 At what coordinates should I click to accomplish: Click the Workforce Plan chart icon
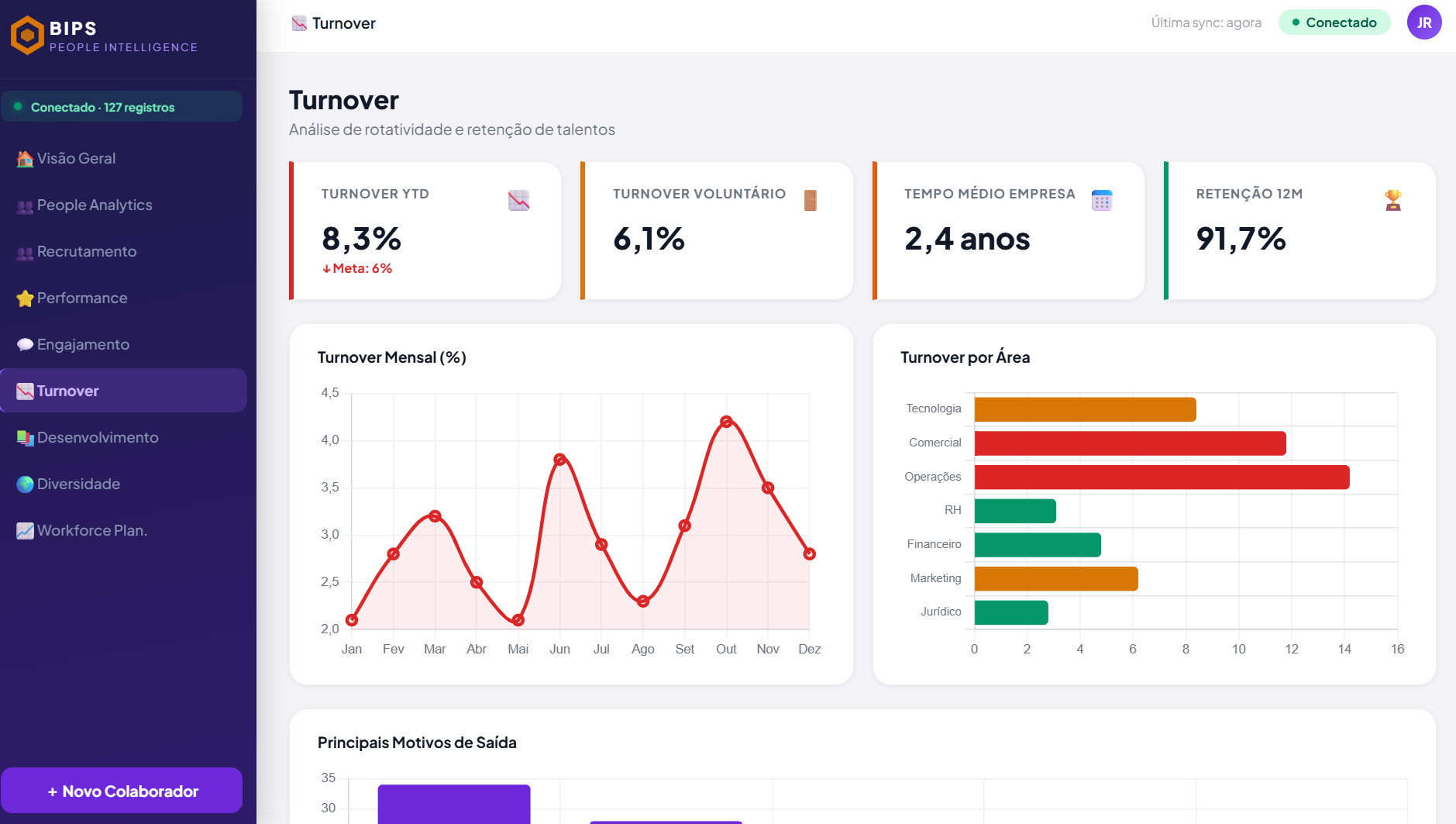[x=25, y=531]
